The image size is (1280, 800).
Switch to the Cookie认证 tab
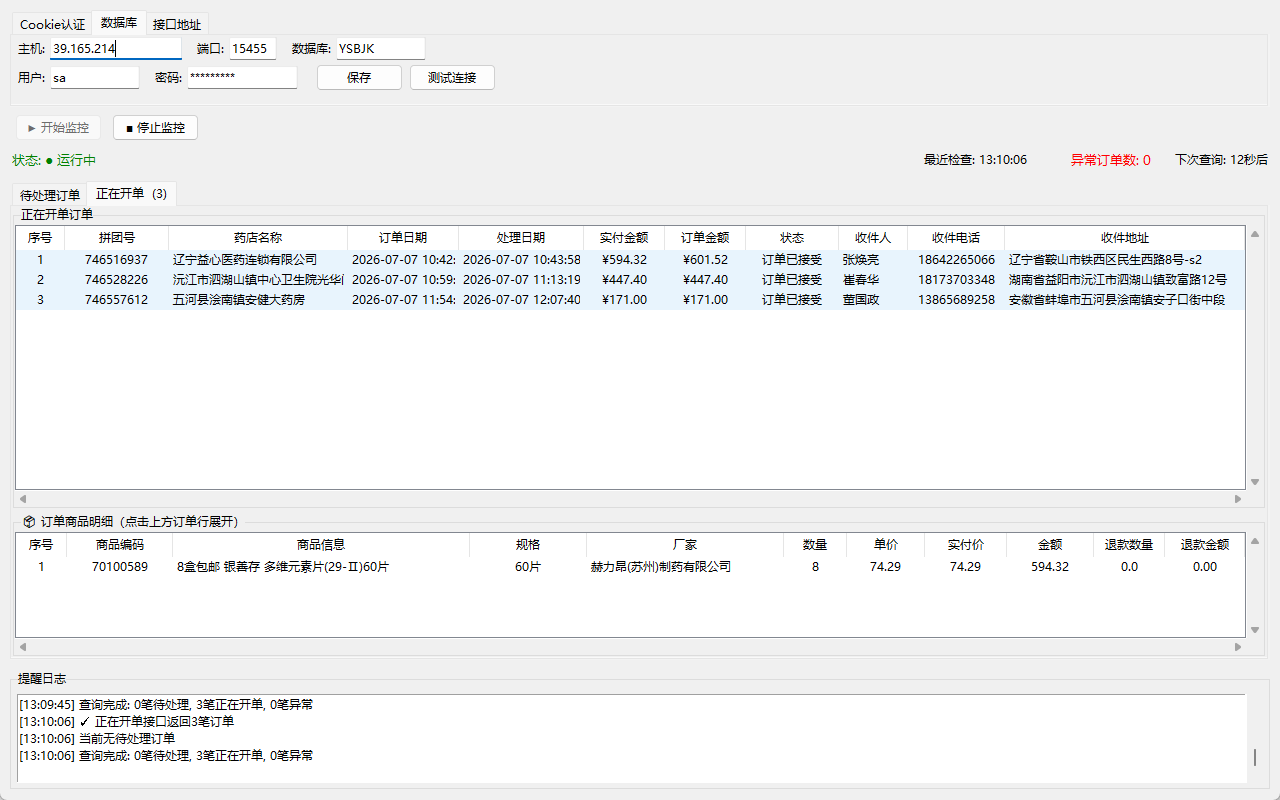[53, 24]
